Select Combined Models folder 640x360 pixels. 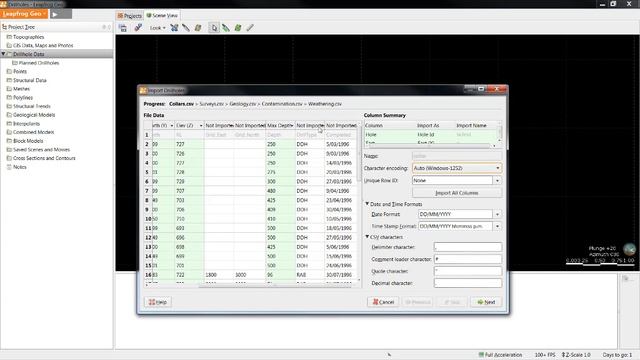33,132
